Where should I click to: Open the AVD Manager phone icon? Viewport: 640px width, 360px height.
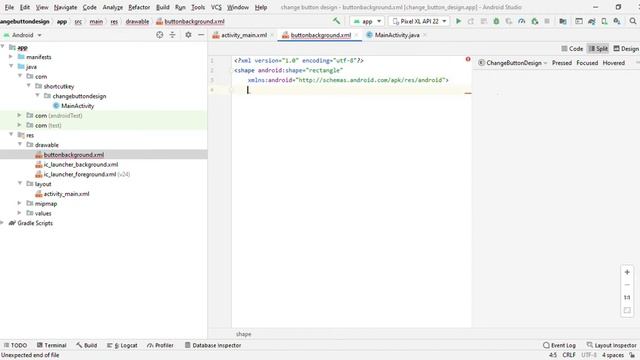tap(604, 21)
